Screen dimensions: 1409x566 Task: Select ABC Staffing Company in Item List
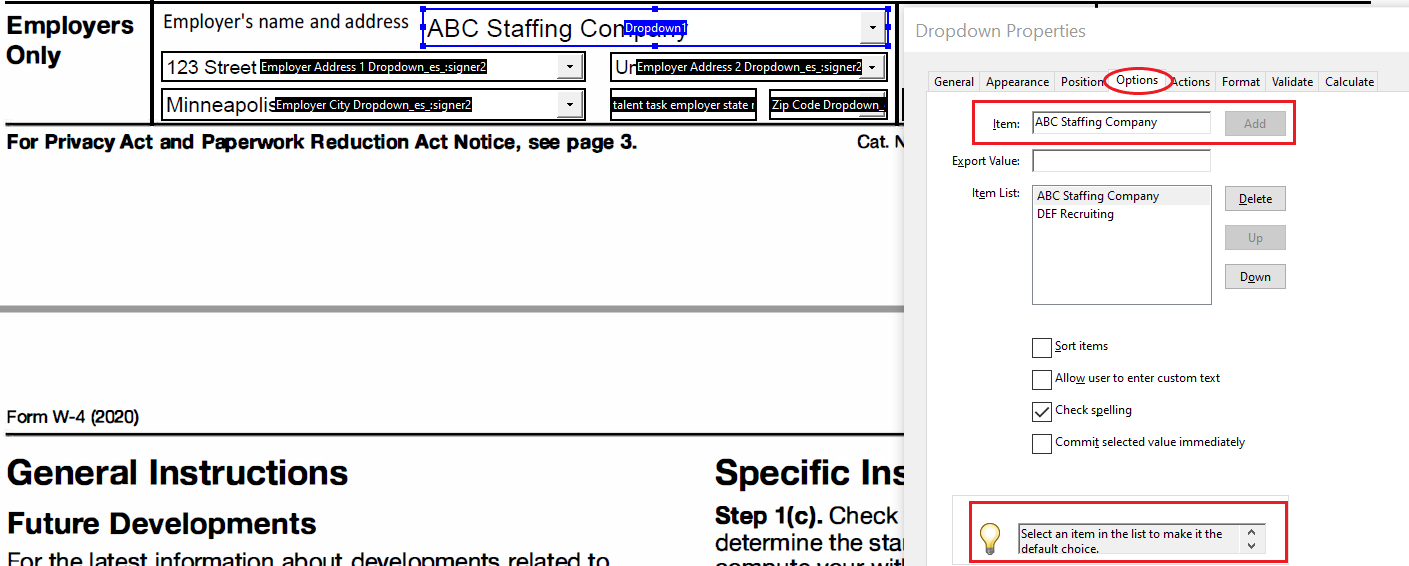1121,196
